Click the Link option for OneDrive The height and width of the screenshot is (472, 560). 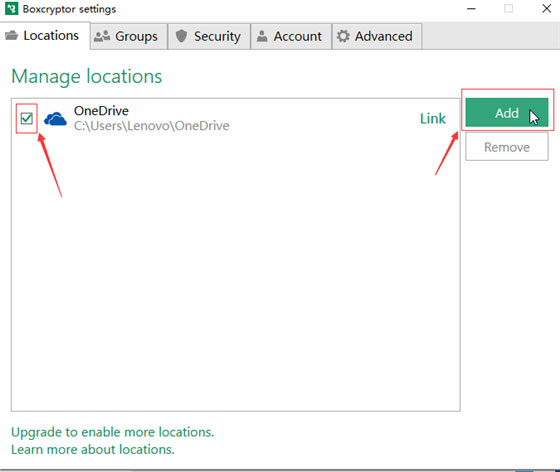pyautogui.click(x=432, y=119)
